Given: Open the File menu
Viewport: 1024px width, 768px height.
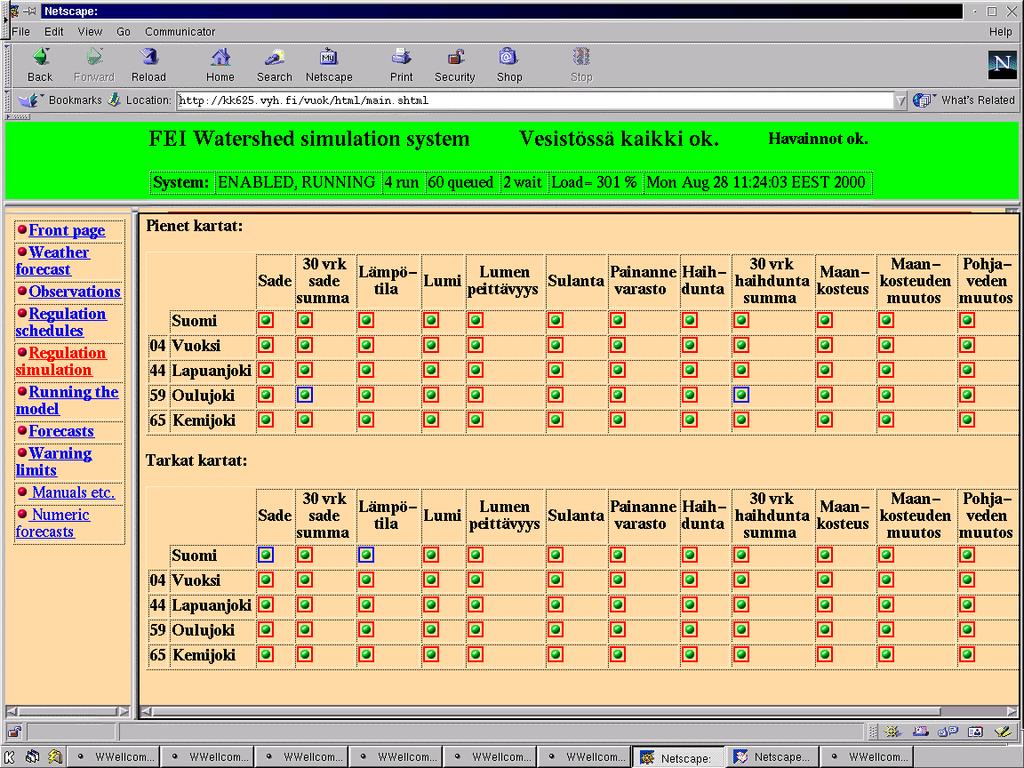Looking at the screenshot, I should tap(21, 31).
